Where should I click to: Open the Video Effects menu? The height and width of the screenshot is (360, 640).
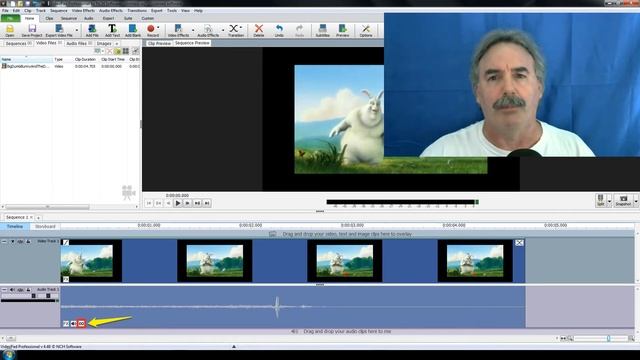83,11
